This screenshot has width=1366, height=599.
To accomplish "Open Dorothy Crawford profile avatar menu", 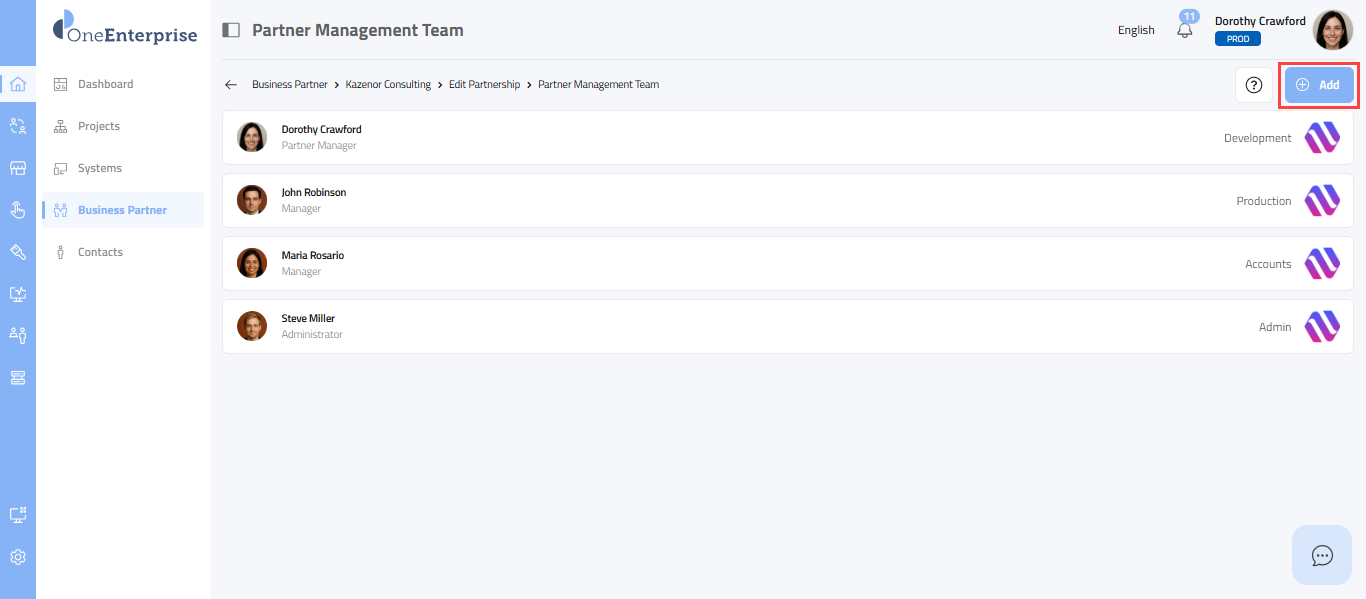I will pos(1332,30).
